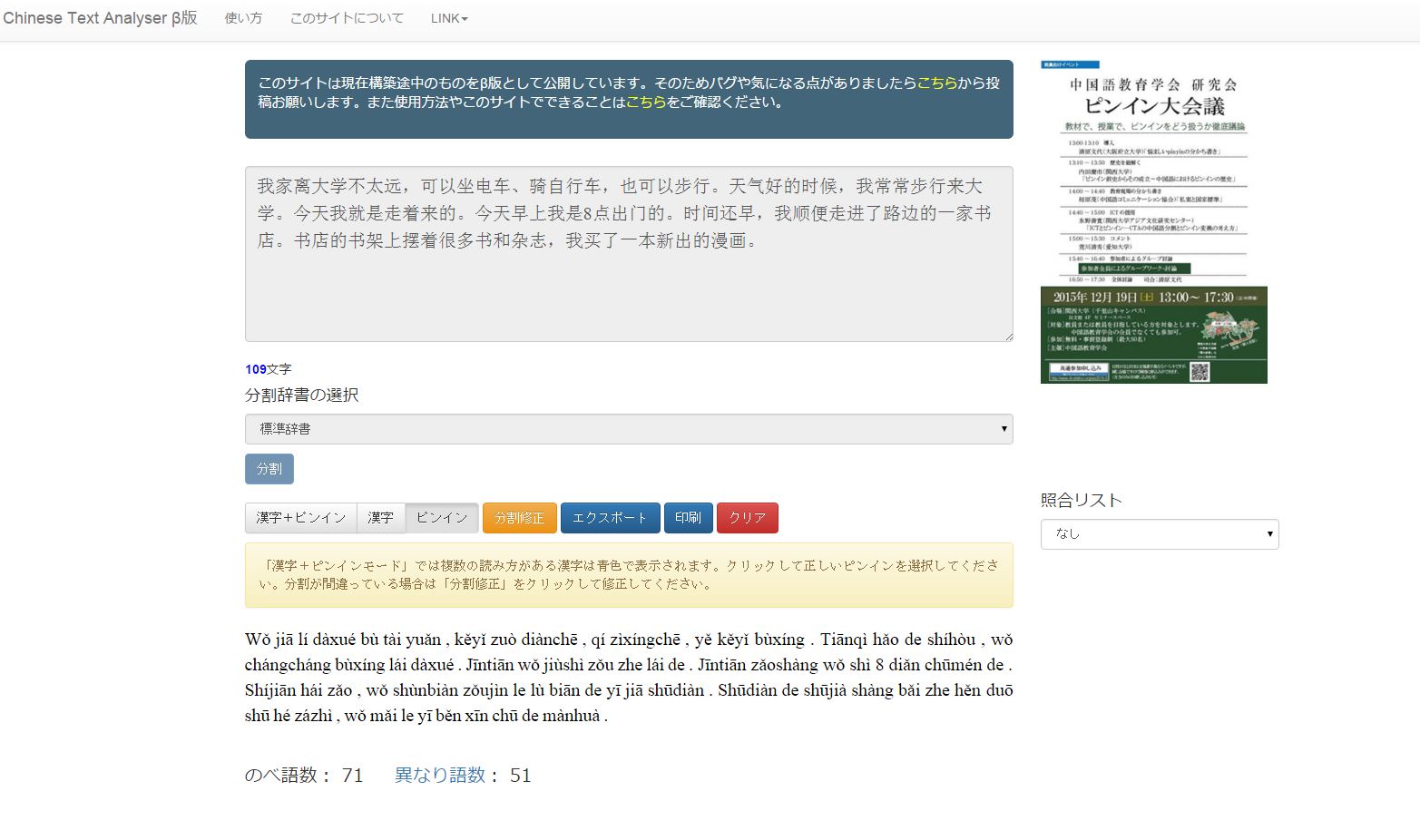Follow the first こちら link for bug reports
Viewport: 1420px width, 840px height.
(x=937, y=83)
